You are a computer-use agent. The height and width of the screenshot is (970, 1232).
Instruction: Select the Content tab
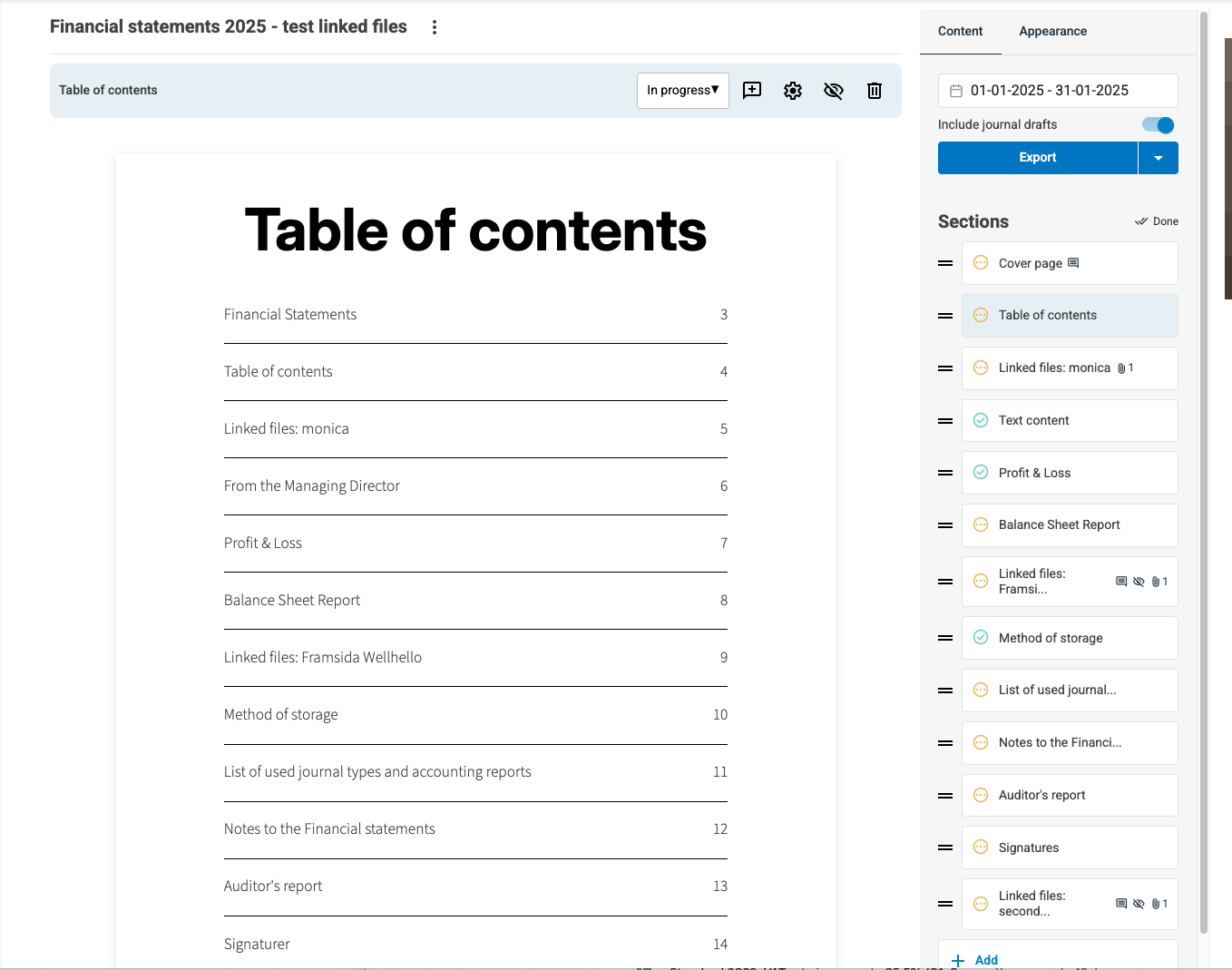pyautogui.click(x=960, y=31)
